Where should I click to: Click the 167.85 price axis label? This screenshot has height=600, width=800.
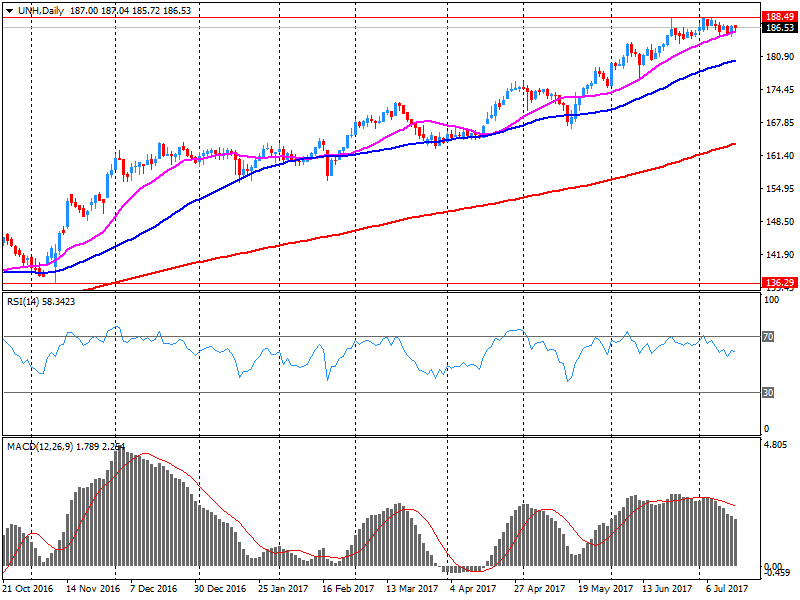(780, 122)
